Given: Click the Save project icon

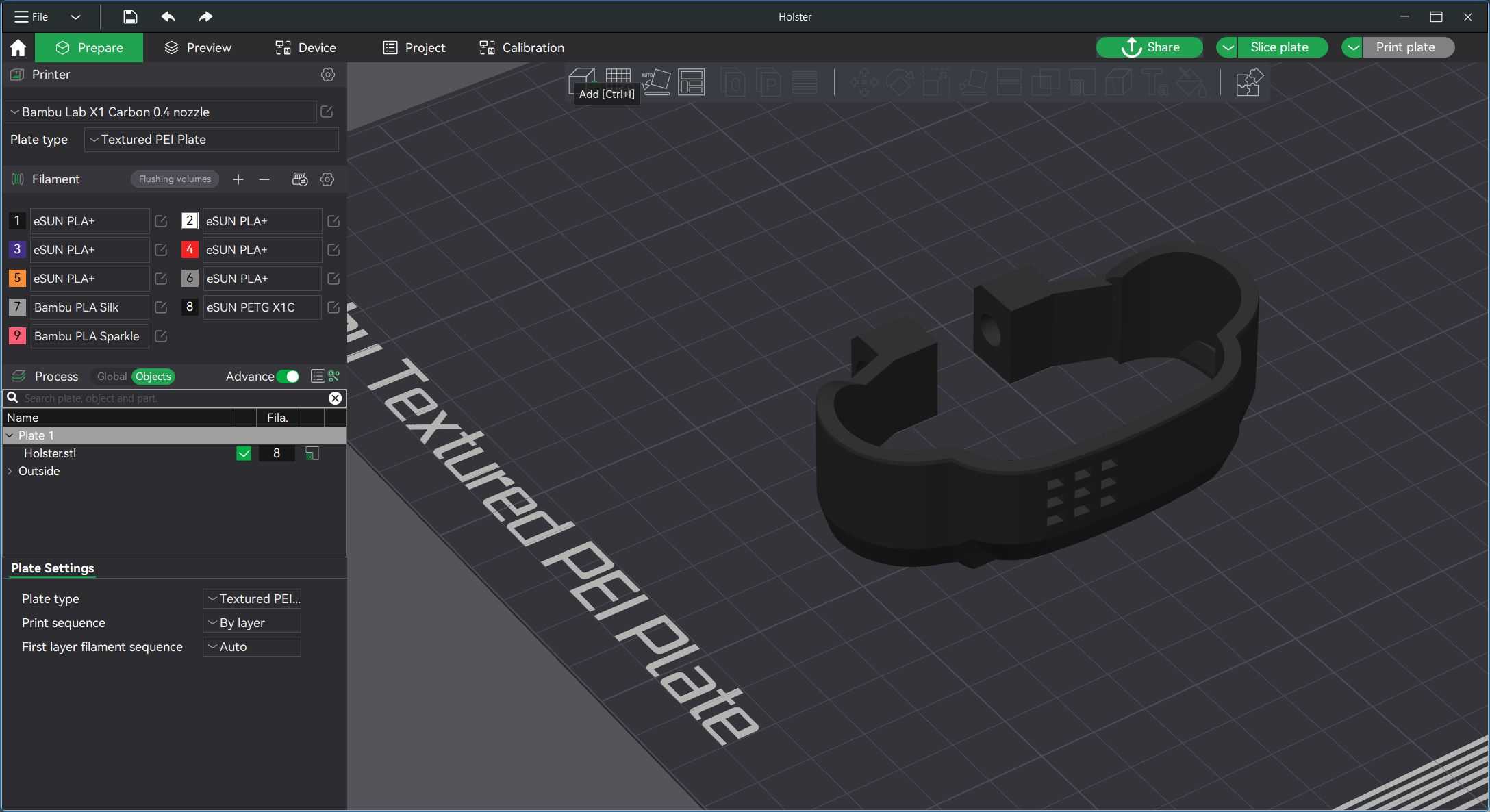Looking at the screenshot, I should point(130,16).
